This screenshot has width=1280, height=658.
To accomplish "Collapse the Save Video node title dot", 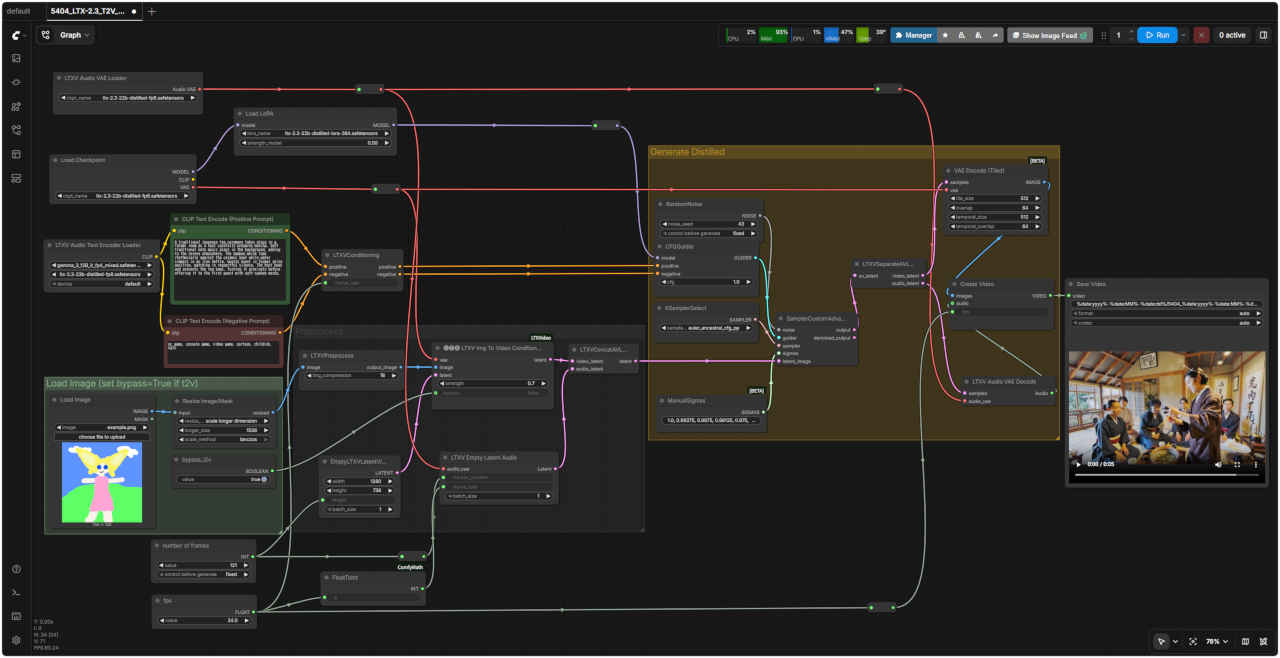I will coord(1071,284).
